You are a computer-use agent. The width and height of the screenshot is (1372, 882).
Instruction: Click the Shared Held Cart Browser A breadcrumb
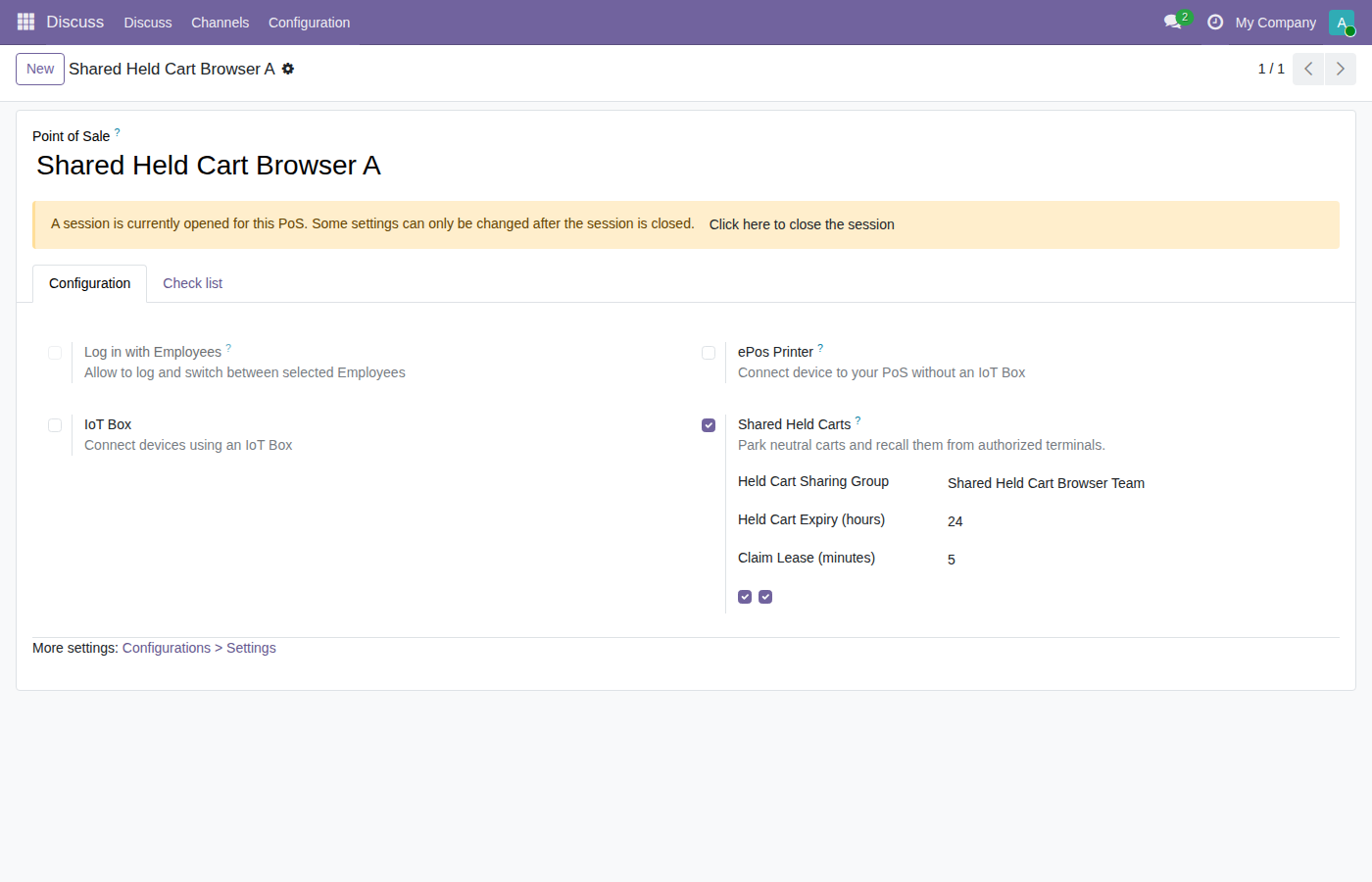tap(171, 69)
